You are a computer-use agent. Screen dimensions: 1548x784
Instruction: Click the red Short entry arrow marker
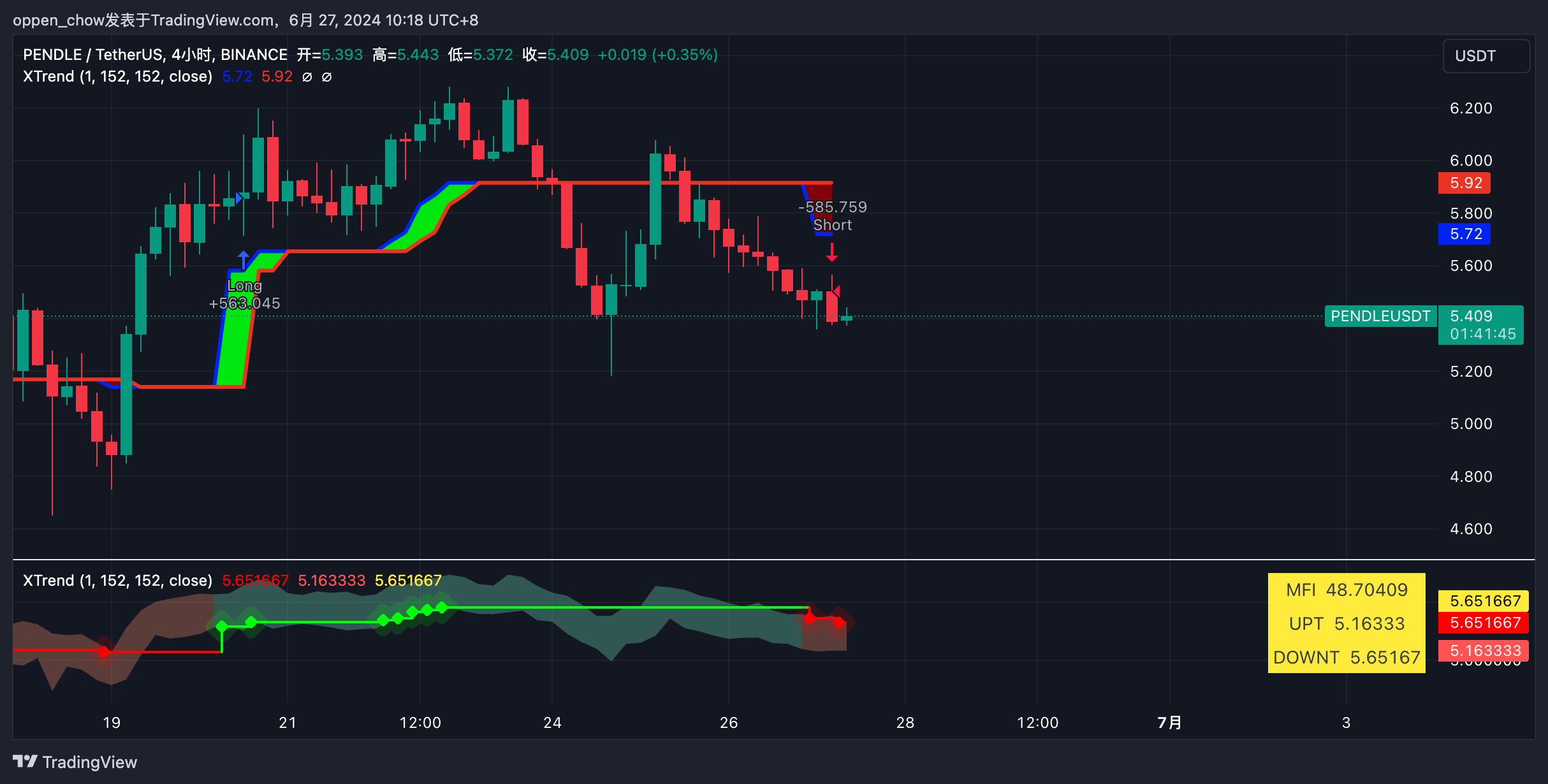click(831, 252)
